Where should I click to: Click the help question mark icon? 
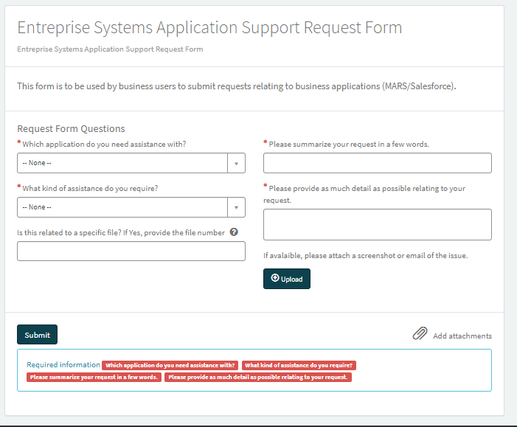(x=234, y=232)
